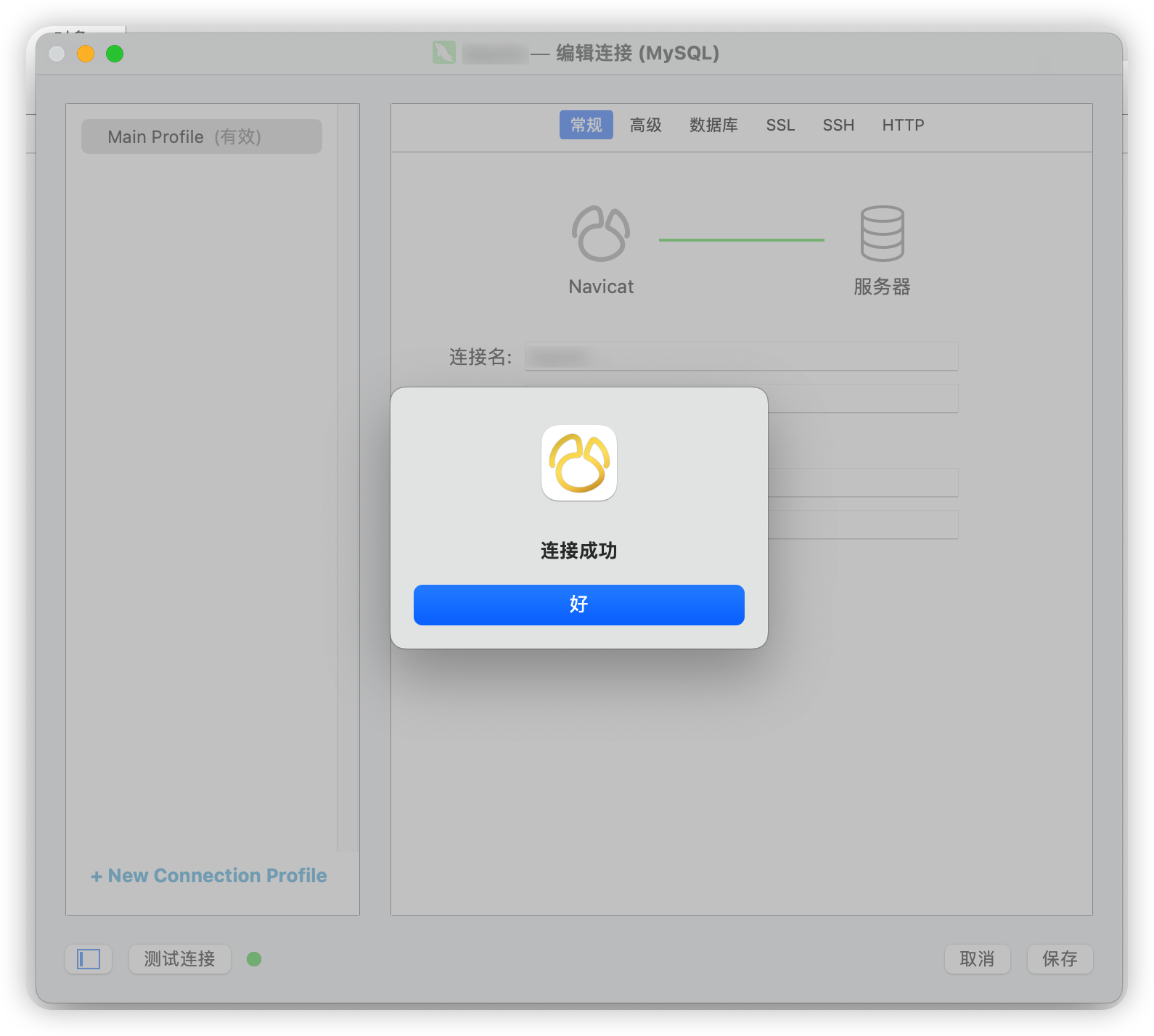Click the green zoom window button
The width and height of the screenshot is (1154, 1036).
click(x=115, y=54)
